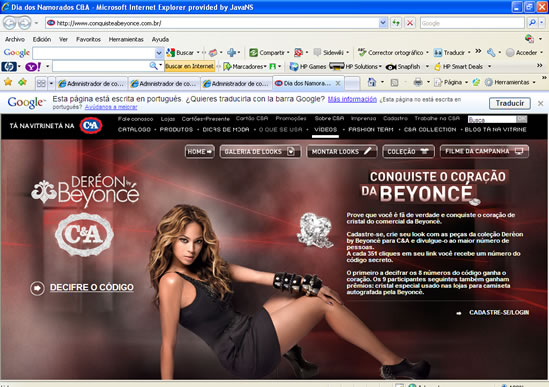
Task: Click the Refresh page icon
Action: (x=396, y=23)
